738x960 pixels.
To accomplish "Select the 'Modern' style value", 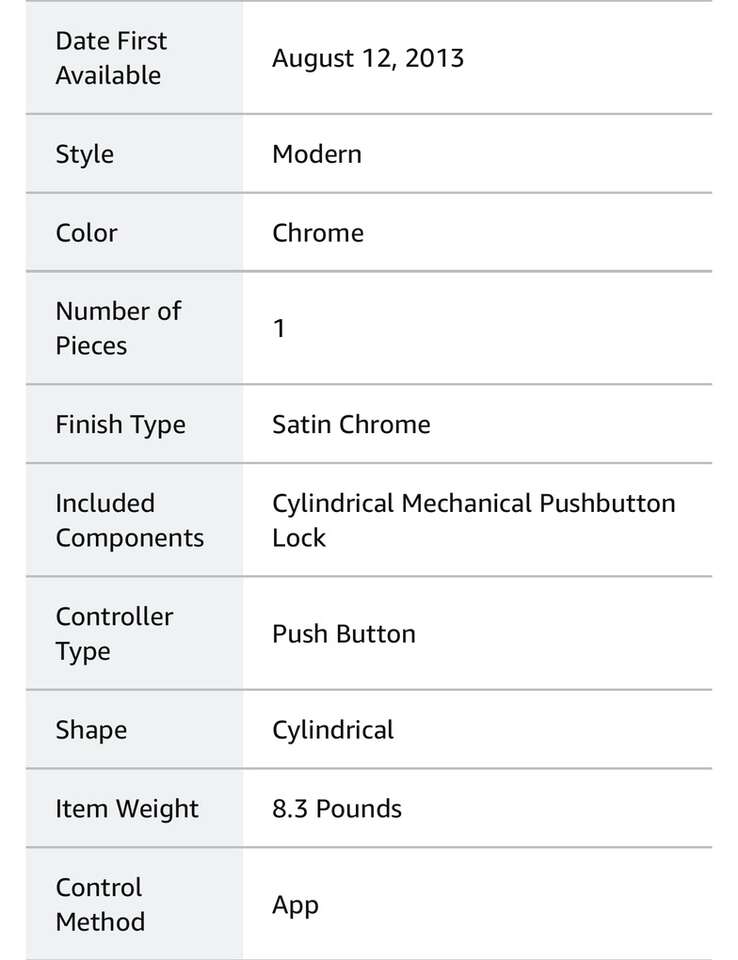I will point(316,155).
